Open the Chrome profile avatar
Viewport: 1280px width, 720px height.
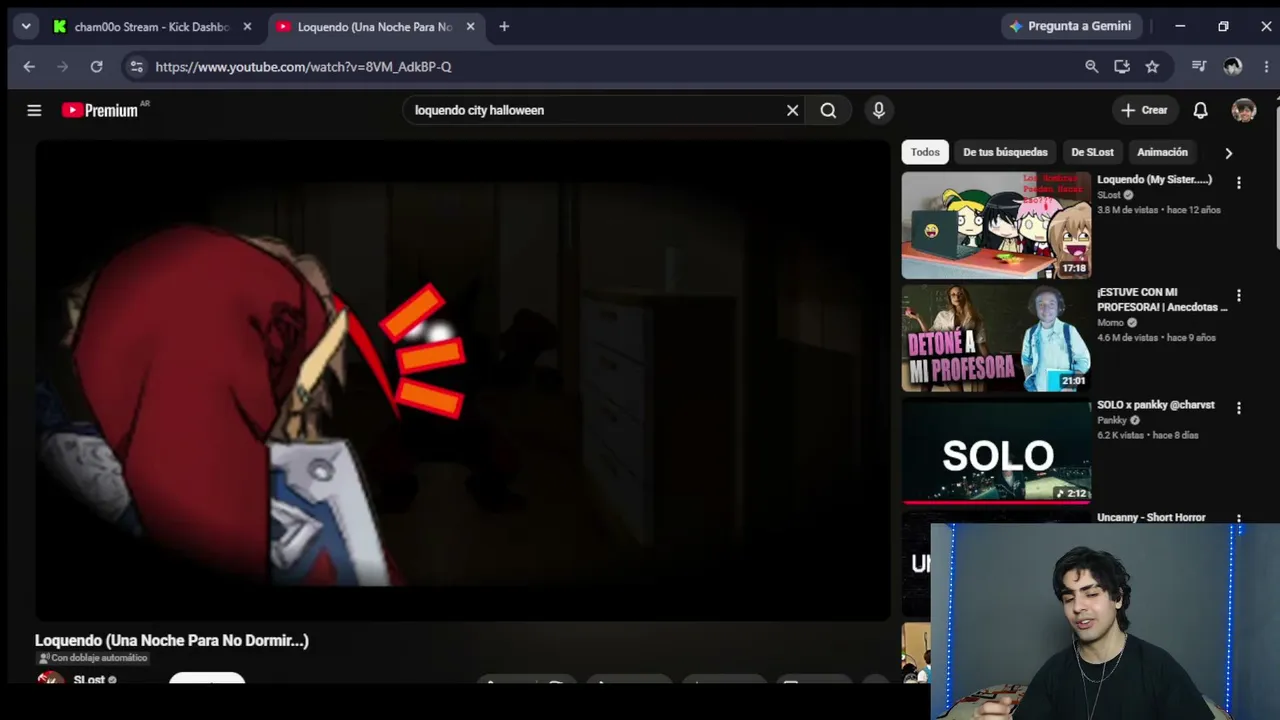(1232, 66)
